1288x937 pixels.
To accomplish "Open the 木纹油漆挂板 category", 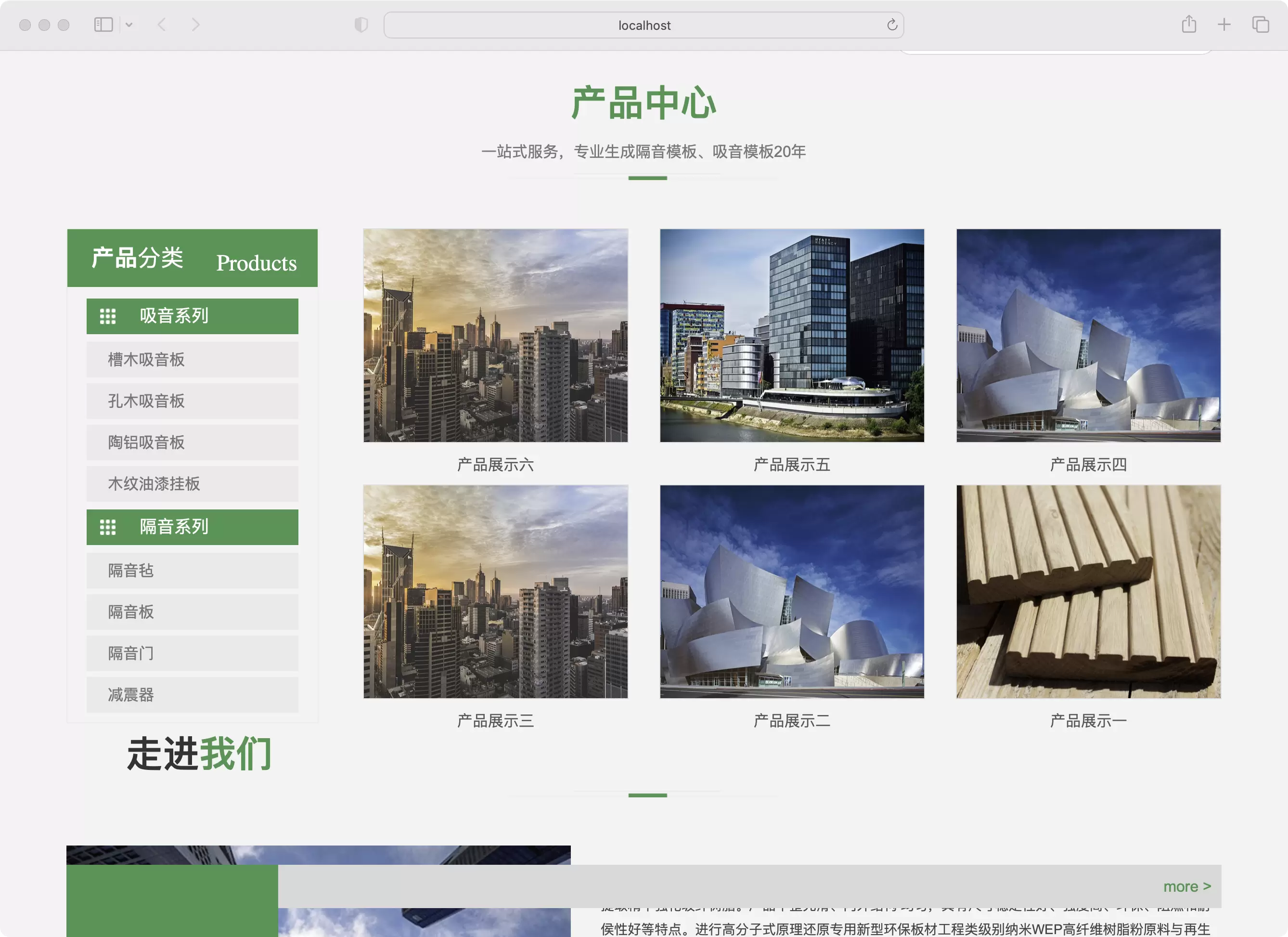I will coord(192,483).
